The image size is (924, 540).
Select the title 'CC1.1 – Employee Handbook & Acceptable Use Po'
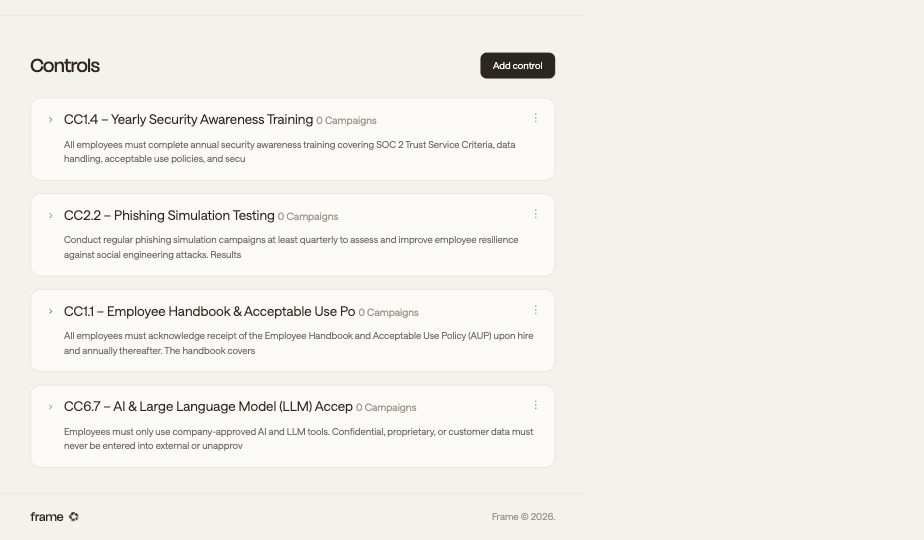point(209,311)
